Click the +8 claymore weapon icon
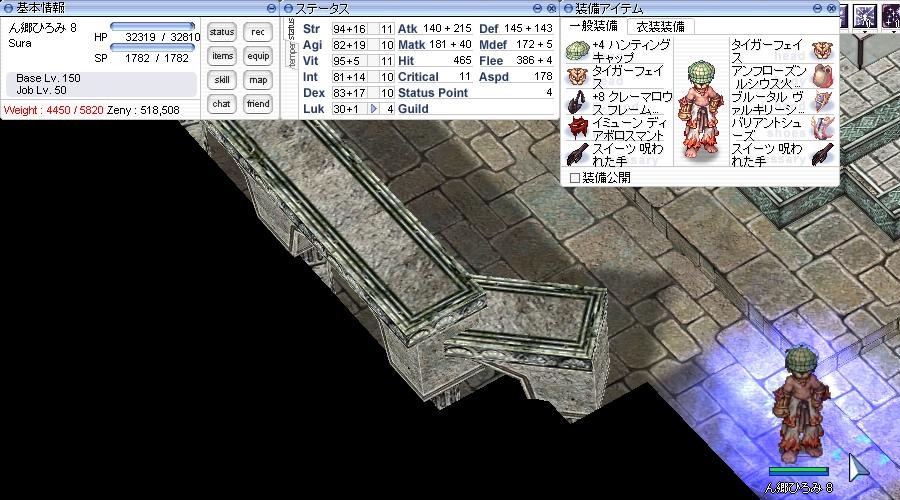The width and height of the screenshot is (900, 500). 577,102
